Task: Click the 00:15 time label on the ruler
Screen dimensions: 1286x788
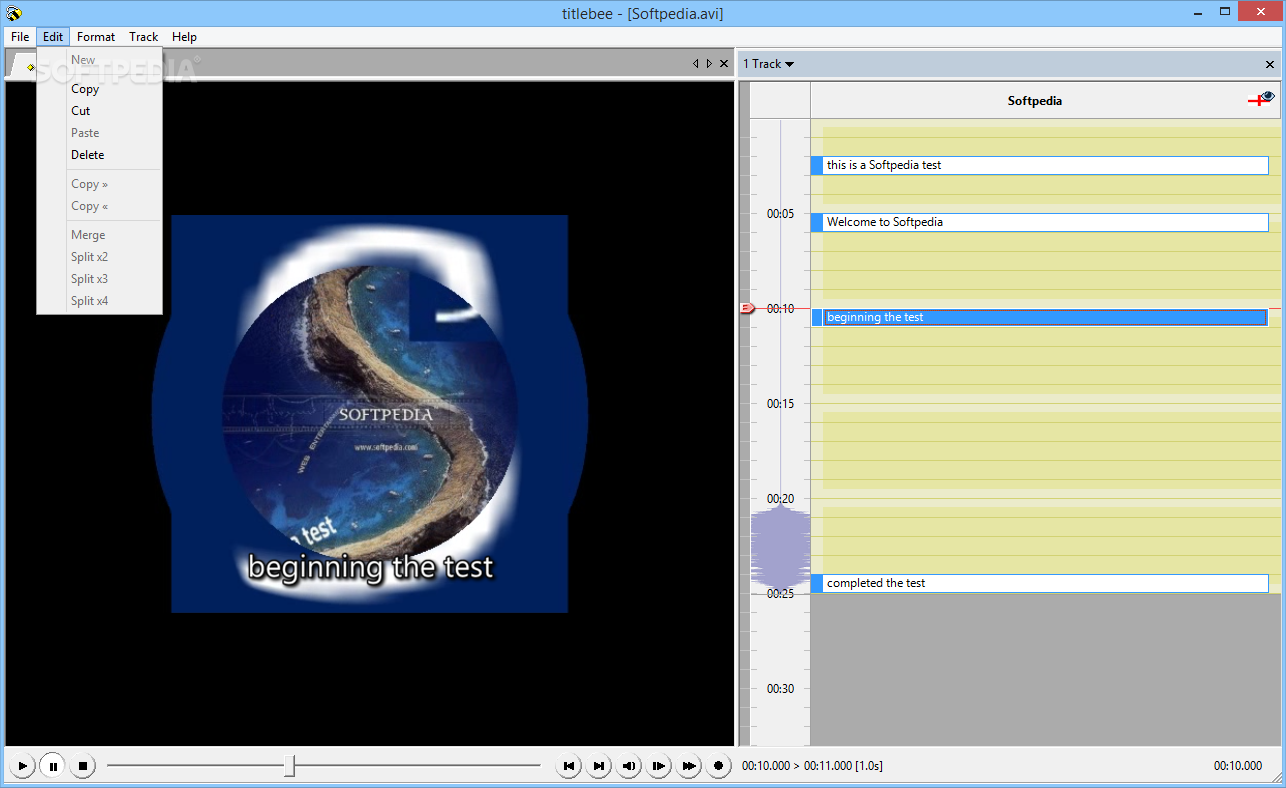Action: click(x=780, y=404)
